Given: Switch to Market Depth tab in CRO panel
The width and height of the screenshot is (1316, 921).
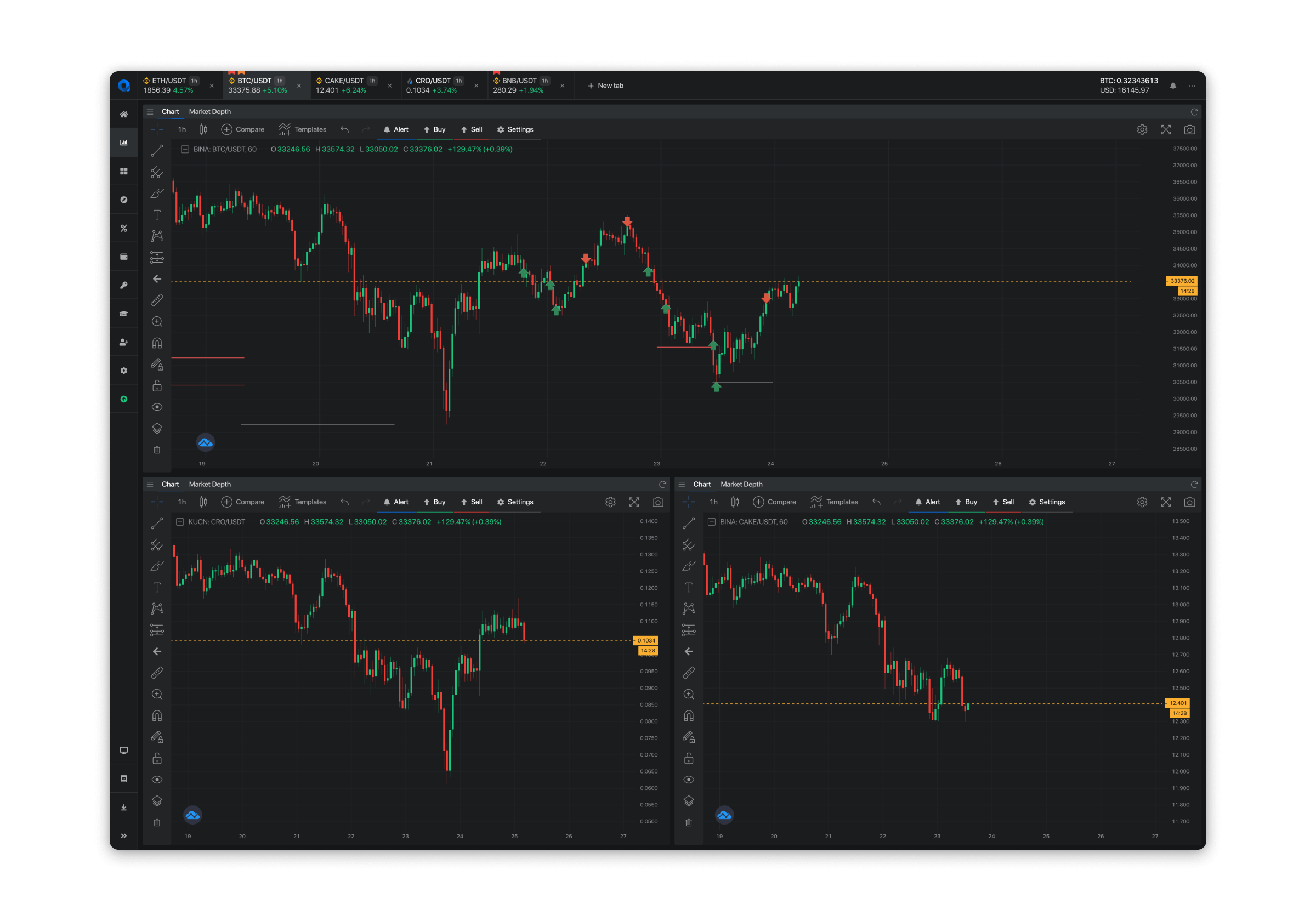Looking at the screenshot, I should tap(210, 484).
